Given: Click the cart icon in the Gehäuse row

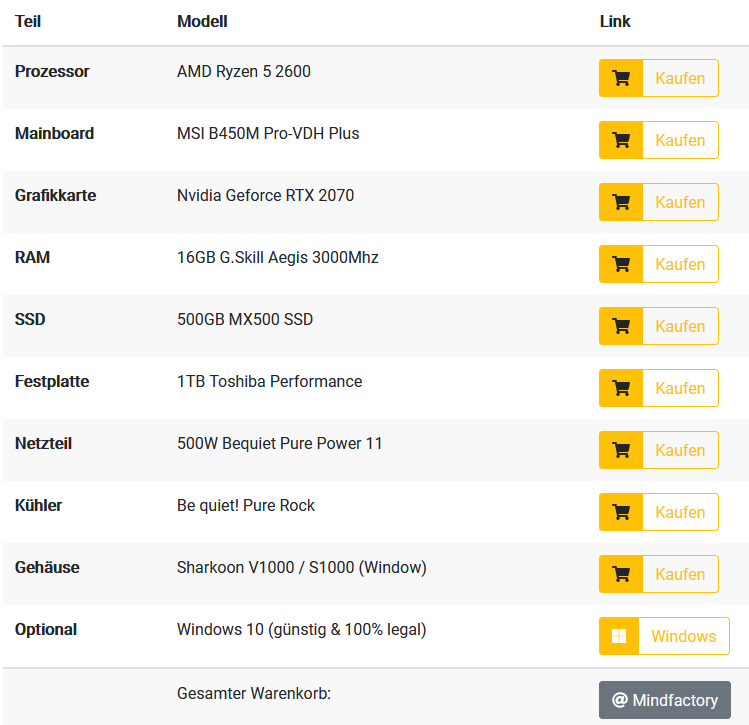Looking at the screenshot, I should (621, 574).
